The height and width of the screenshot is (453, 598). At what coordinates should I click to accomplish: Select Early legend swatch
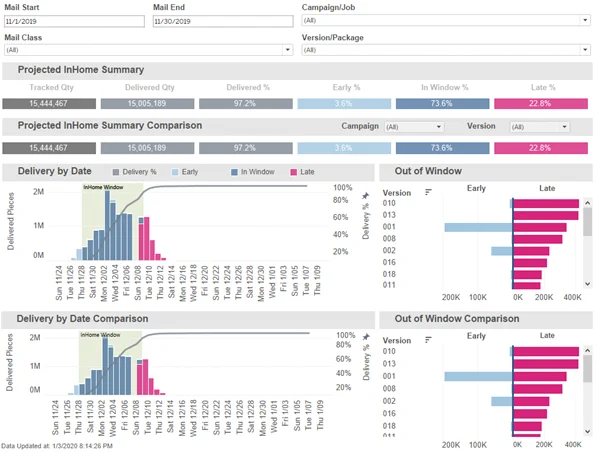tap(175, 172)
